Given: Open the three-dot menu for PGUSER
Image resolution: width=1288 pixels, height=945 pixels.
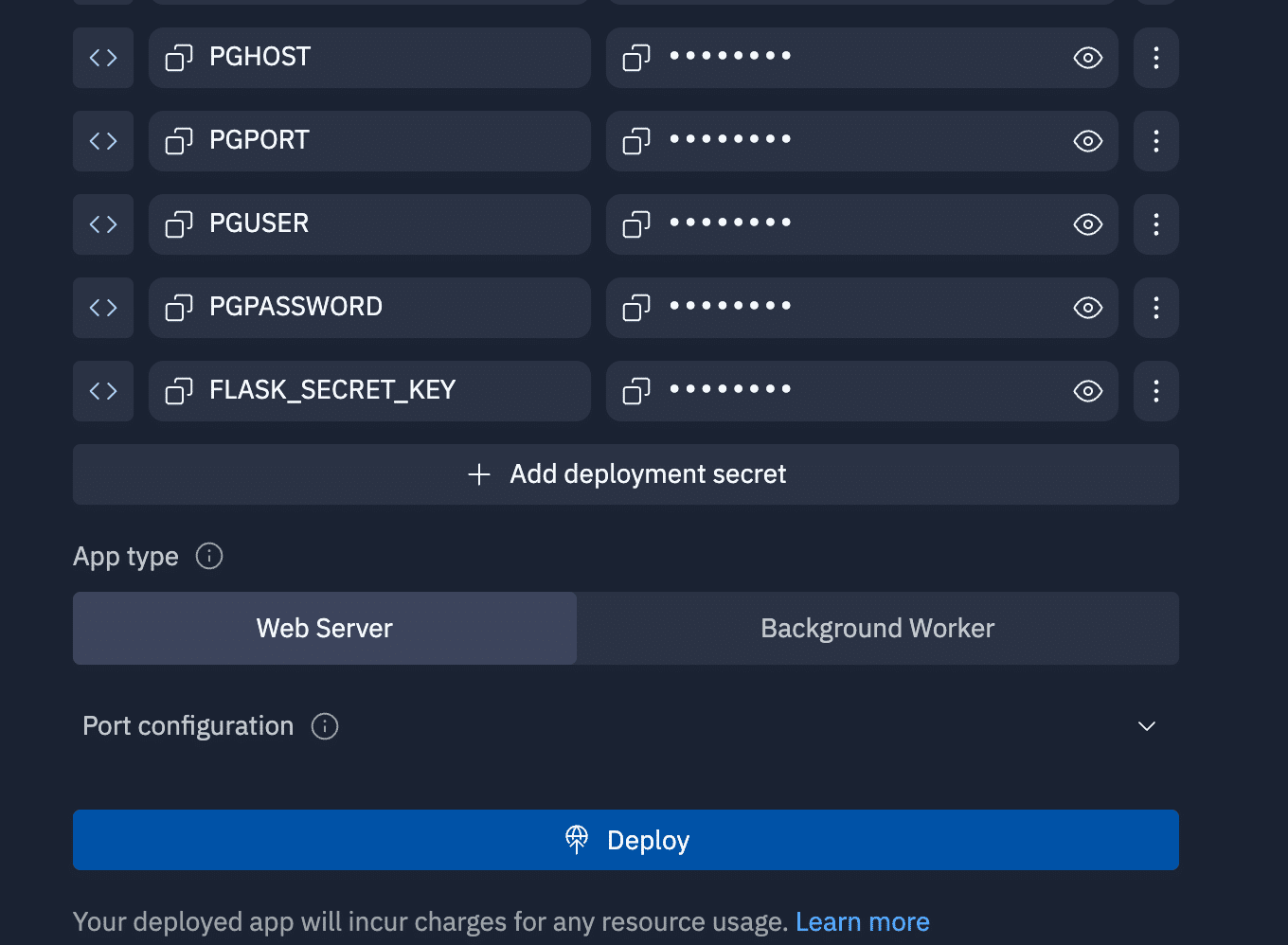Looking at the screenshot, I should click(x=1155, y=224).
